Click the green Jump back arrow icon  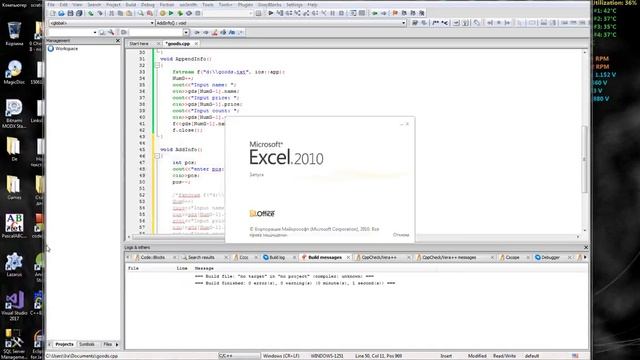[x=375, y=13]
